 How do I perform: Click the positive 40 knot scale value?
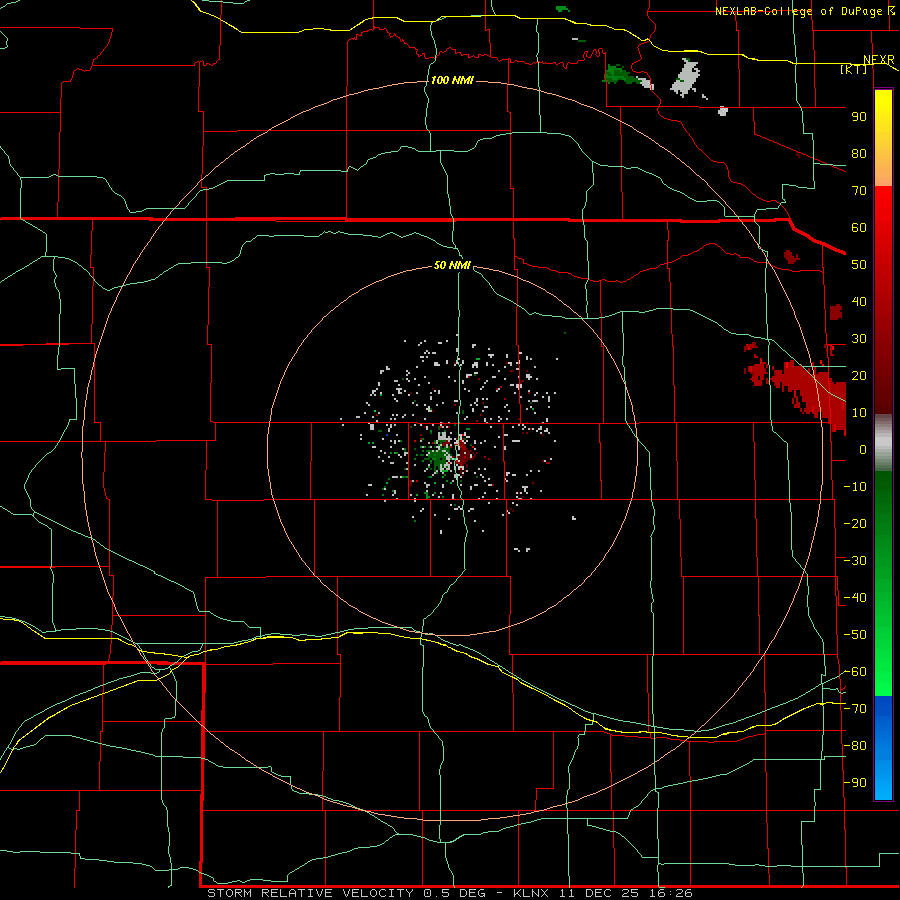[859, 301]
